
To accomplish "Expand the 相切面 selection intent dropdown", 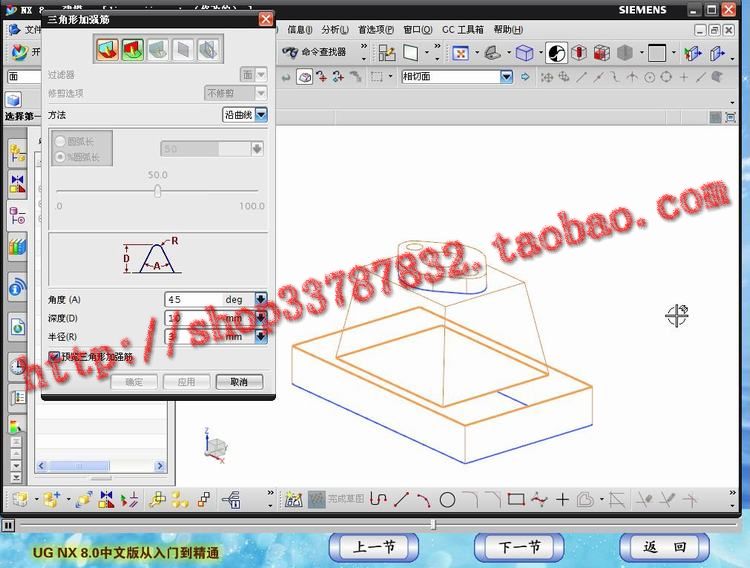I will click(506, 77).
